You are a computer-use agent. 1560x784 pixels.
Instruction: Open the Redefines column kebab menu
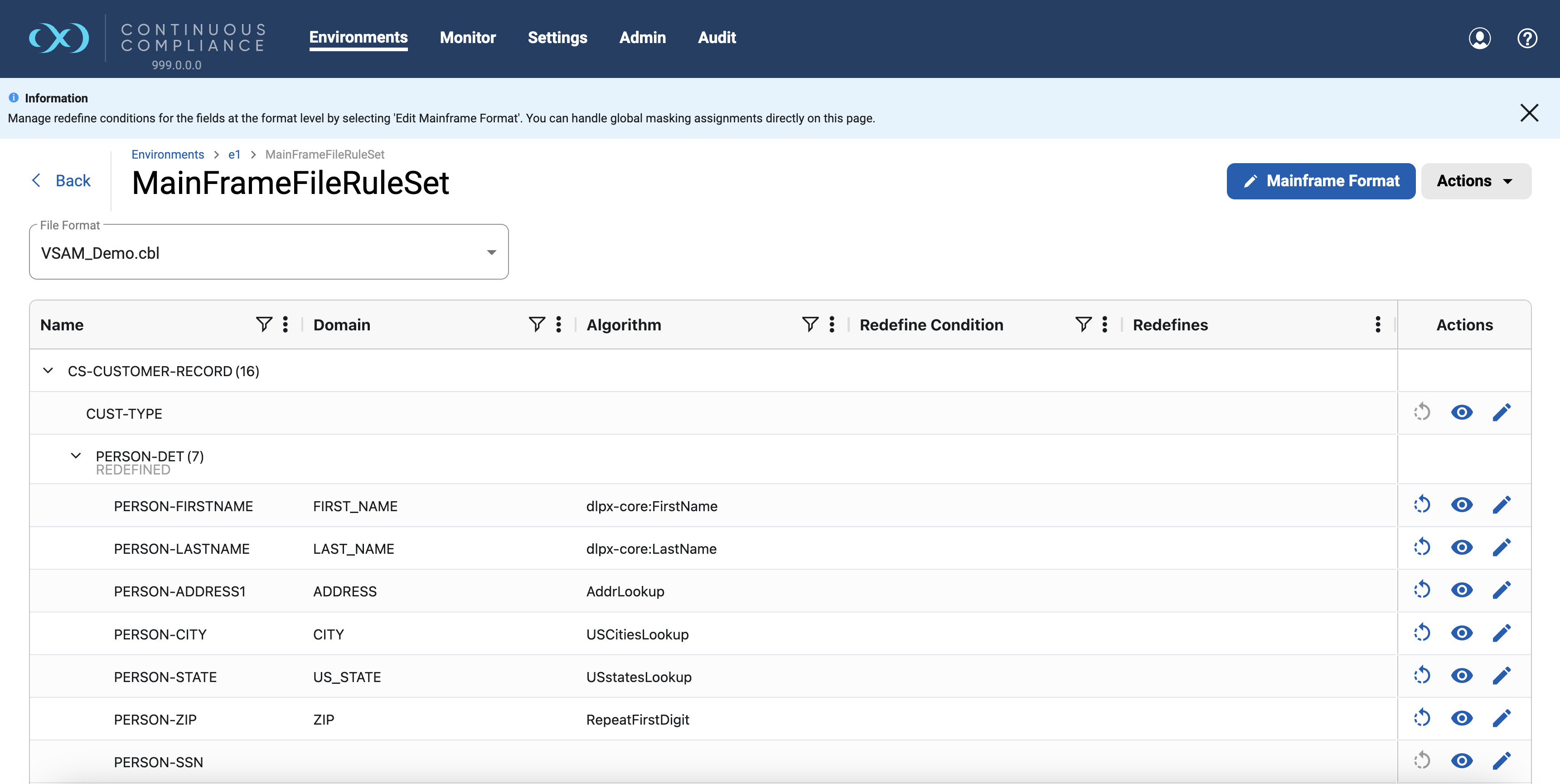[1378, 324]
